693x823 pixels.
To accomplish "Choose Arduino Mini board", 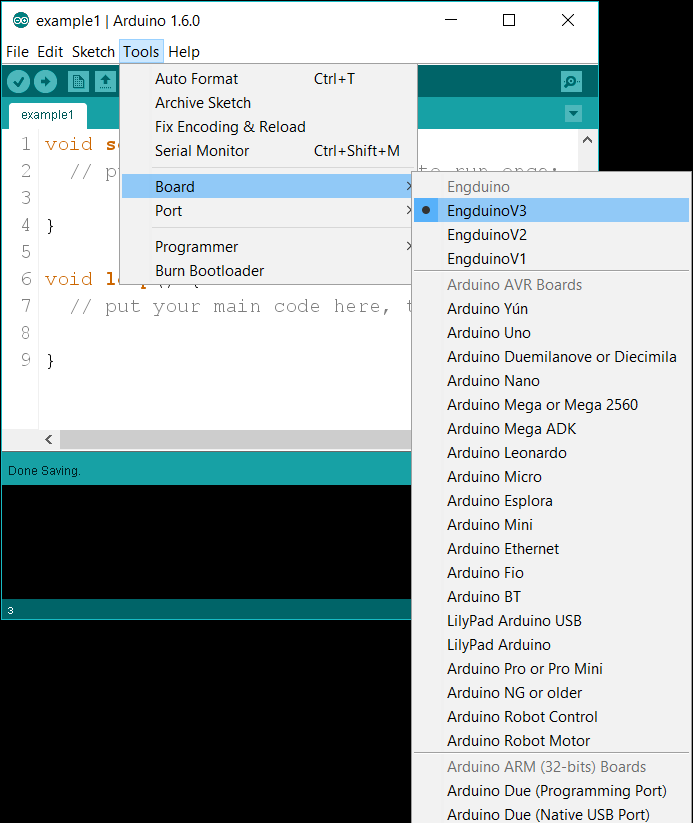I will pyautogui.click(x=551, y=525).
